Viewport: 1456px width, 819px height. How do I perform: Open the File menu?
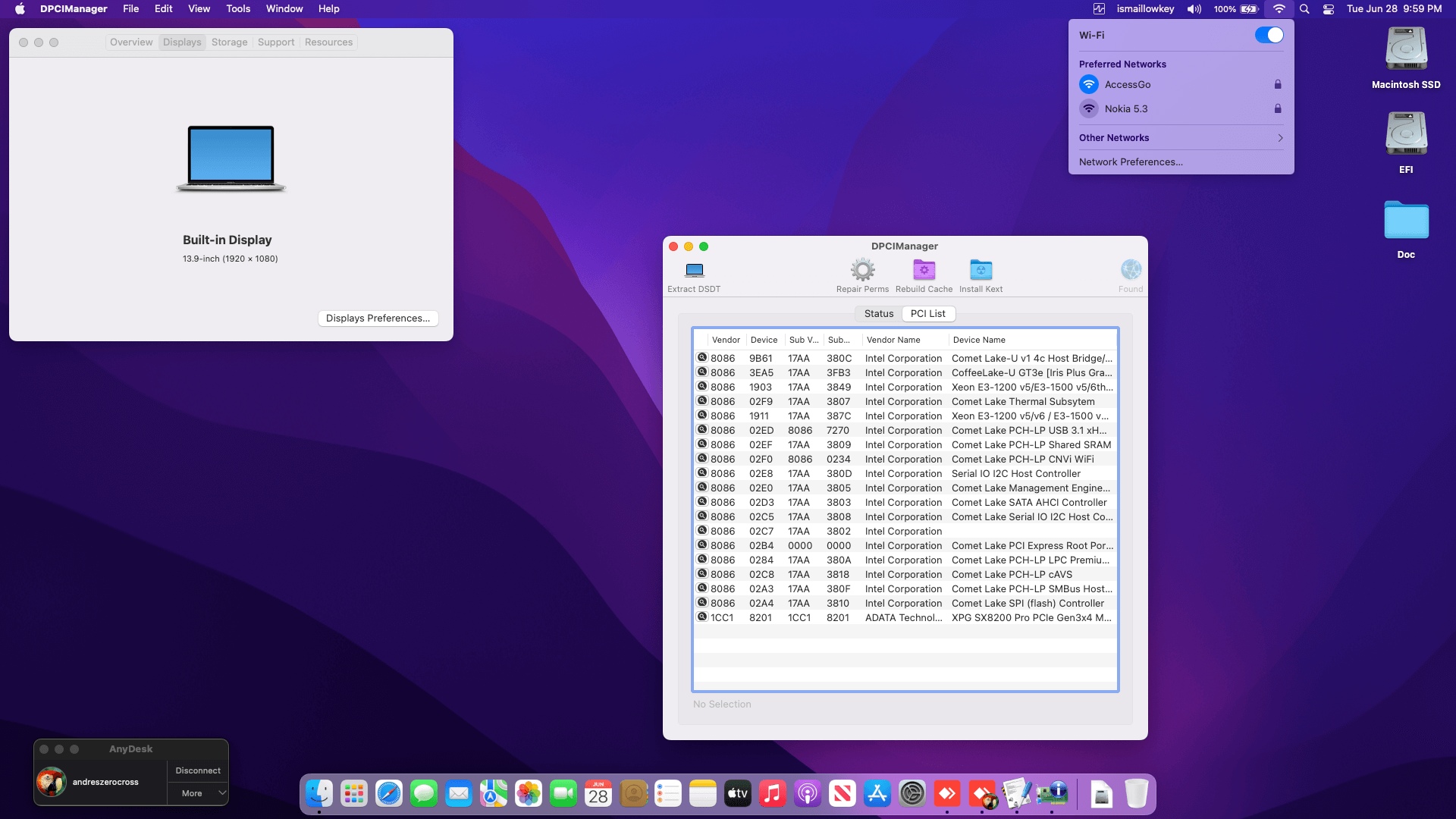click(x=131, y=9)
